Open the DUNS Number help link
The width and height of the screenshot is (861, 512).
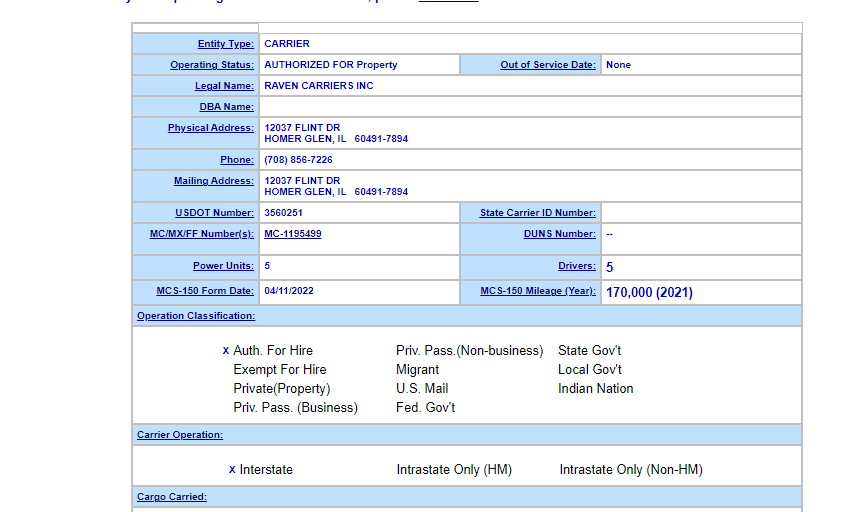click(x=560, y=234)
